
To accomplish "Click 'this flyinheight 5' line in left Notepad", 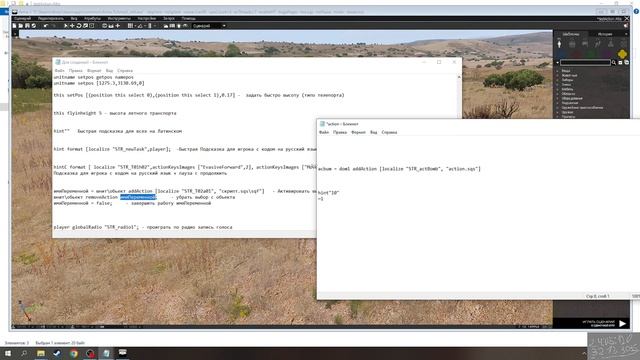I will click(115, 113).
